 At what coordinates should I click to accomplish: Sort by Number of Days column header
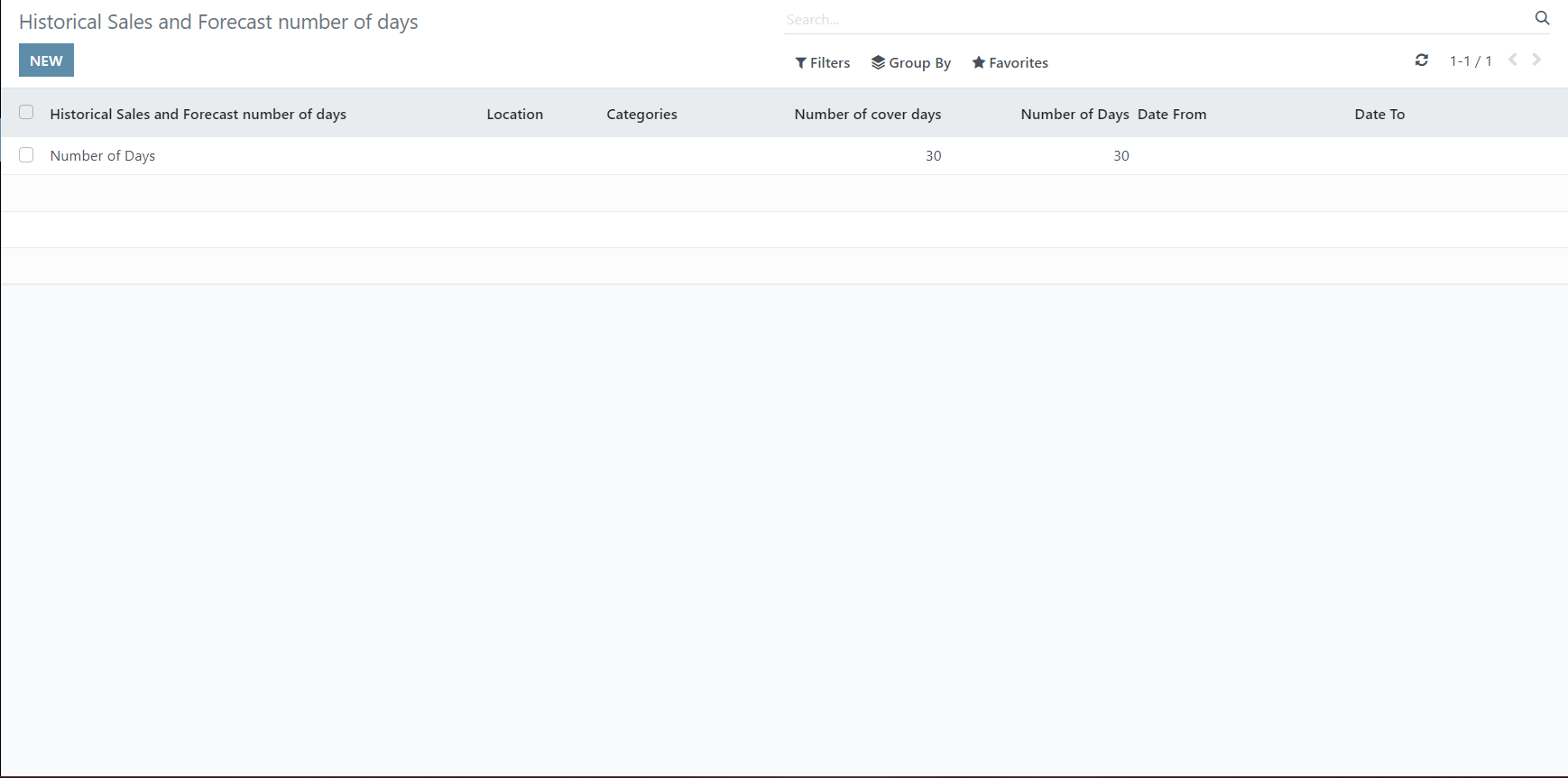[1075, 114]
